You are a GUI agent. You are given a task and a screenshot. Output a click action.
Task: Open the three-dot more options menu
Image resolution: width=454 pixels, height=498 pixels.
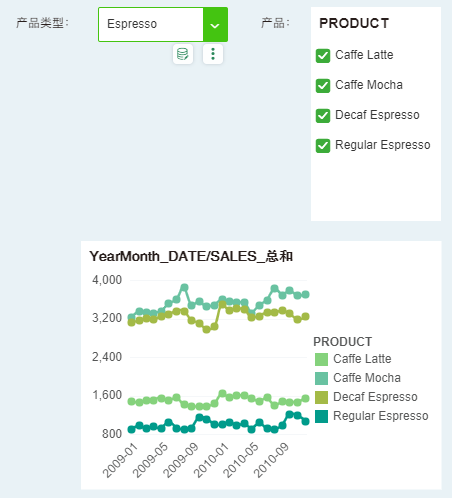[x=213, y=54]
